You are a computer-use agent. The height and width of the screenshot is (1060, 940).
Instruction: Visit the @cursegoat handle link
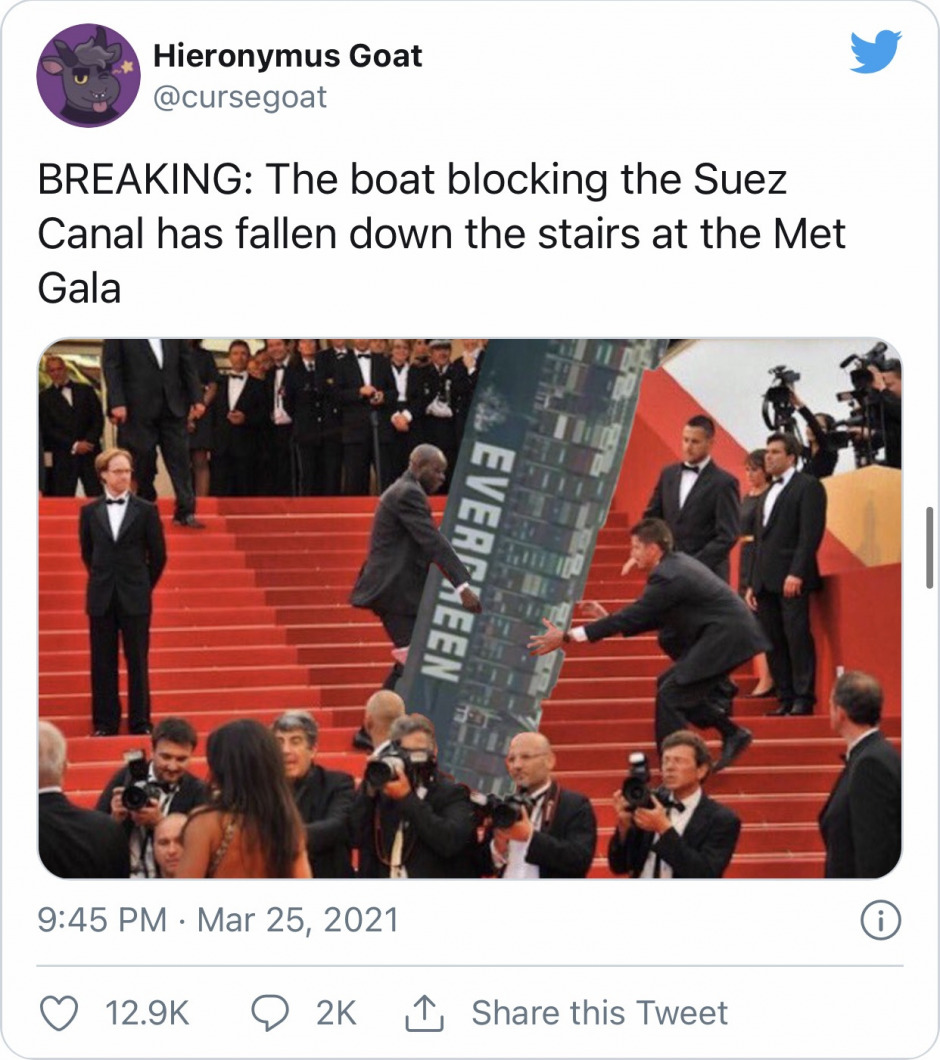pos(240,96)
